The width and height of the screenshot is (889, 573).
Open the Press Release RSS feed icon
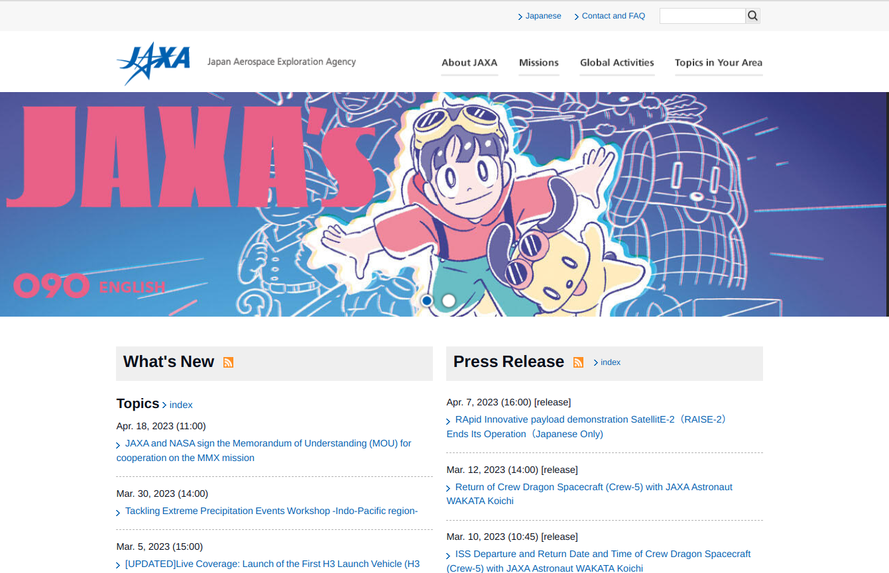pyautogui.click(x=578, y=362)
